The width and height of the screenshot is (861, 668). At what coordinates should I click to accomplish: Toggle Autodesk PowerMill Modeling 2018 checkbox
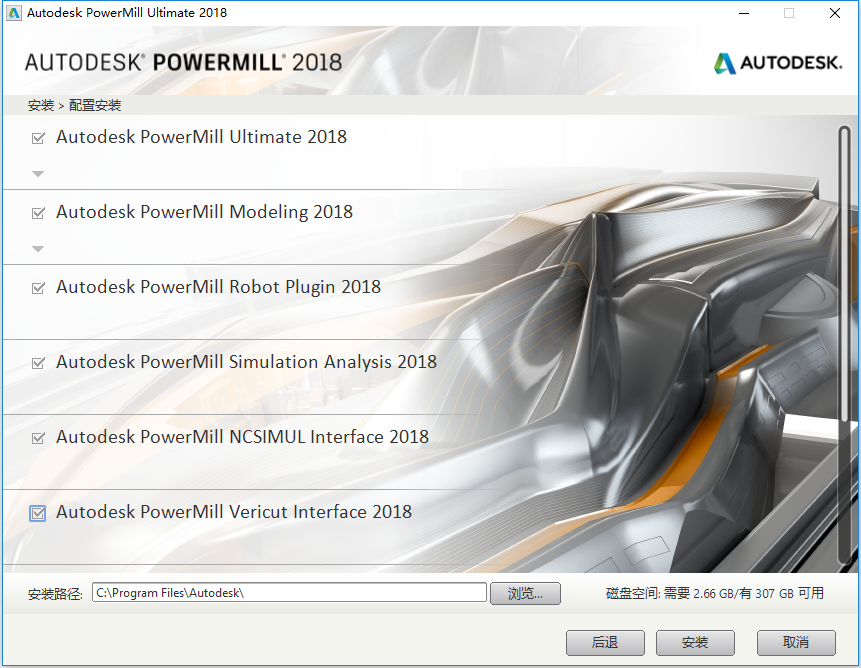click(x=38, y=213)
